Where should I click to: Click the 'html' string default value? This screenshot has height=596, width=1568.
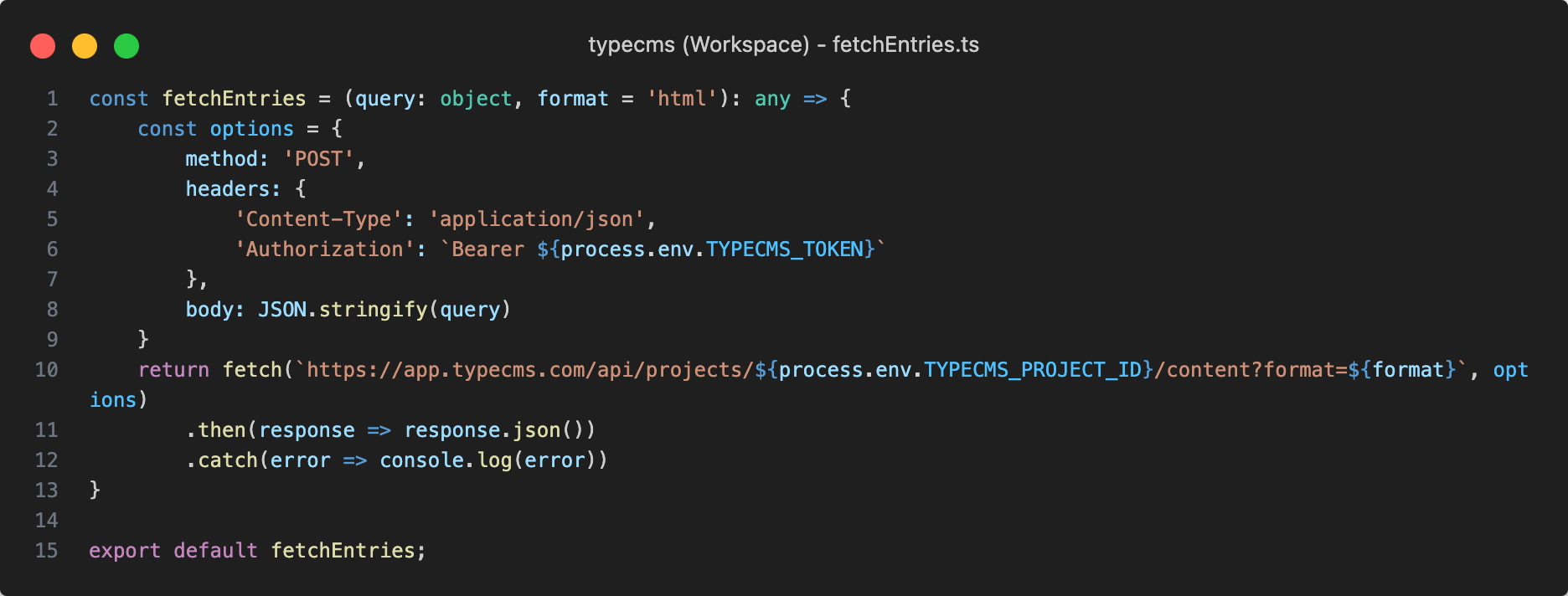point(682,99)
